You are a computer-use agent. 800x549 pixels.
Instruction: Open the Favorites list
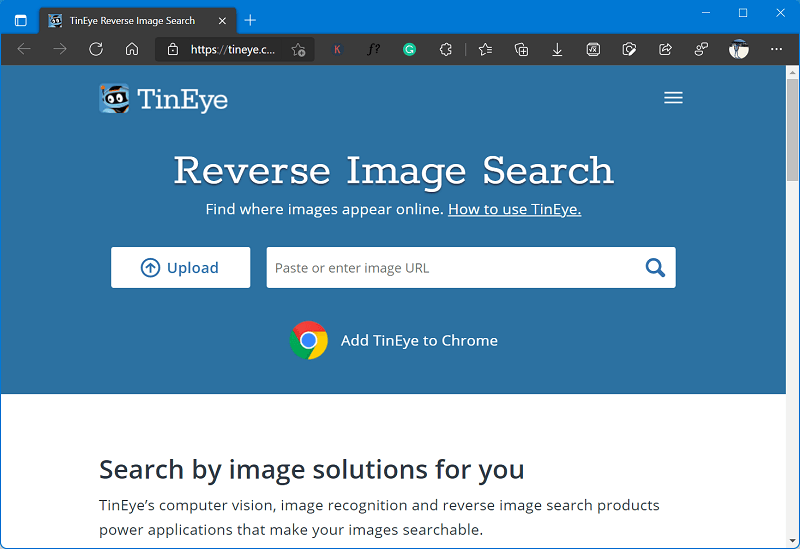click(x=485, y=49)
